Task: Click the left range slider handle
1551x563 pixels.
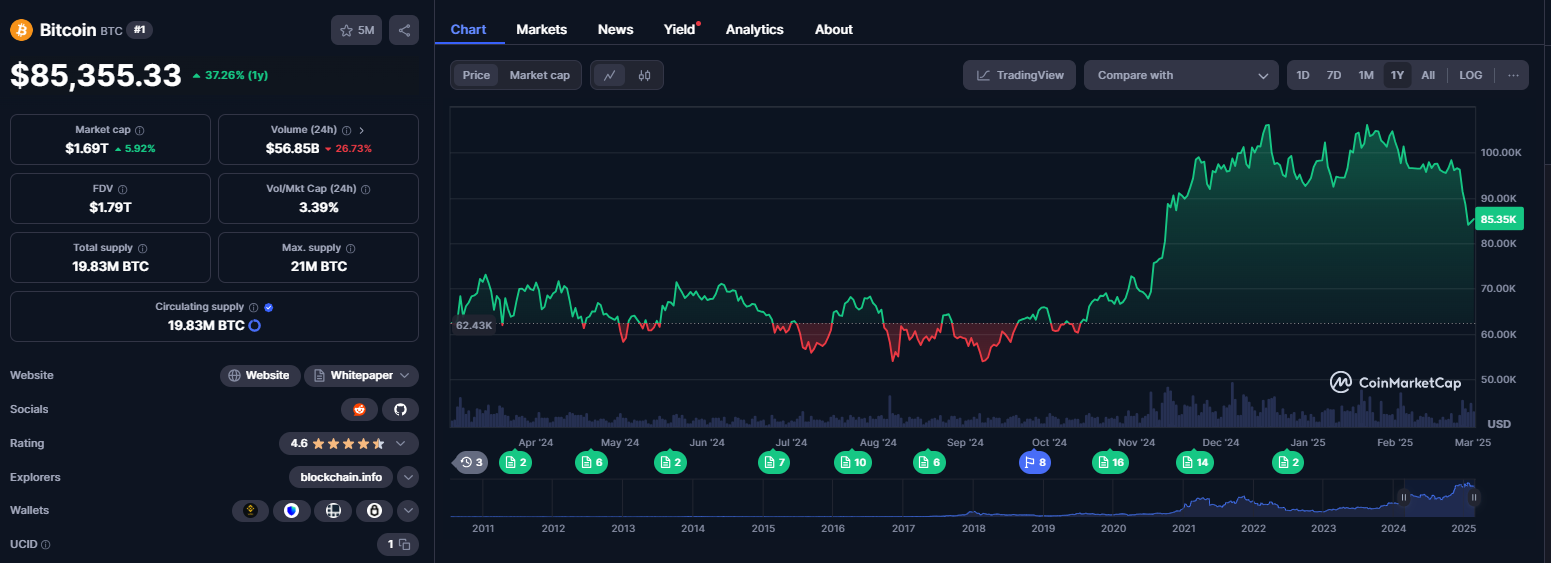Action: pyautogui.click(x=1404, y=497)
